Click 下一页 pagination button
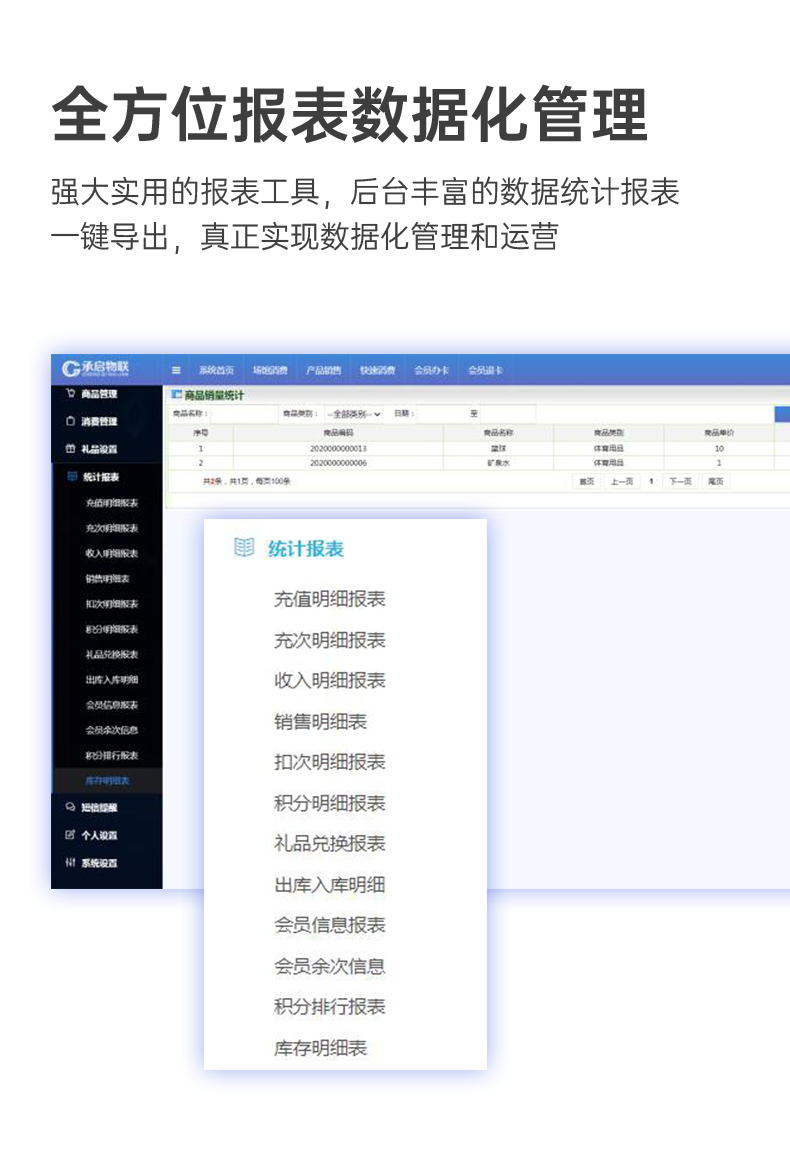This screenshot has width=790, height=1173. (680, 482)
